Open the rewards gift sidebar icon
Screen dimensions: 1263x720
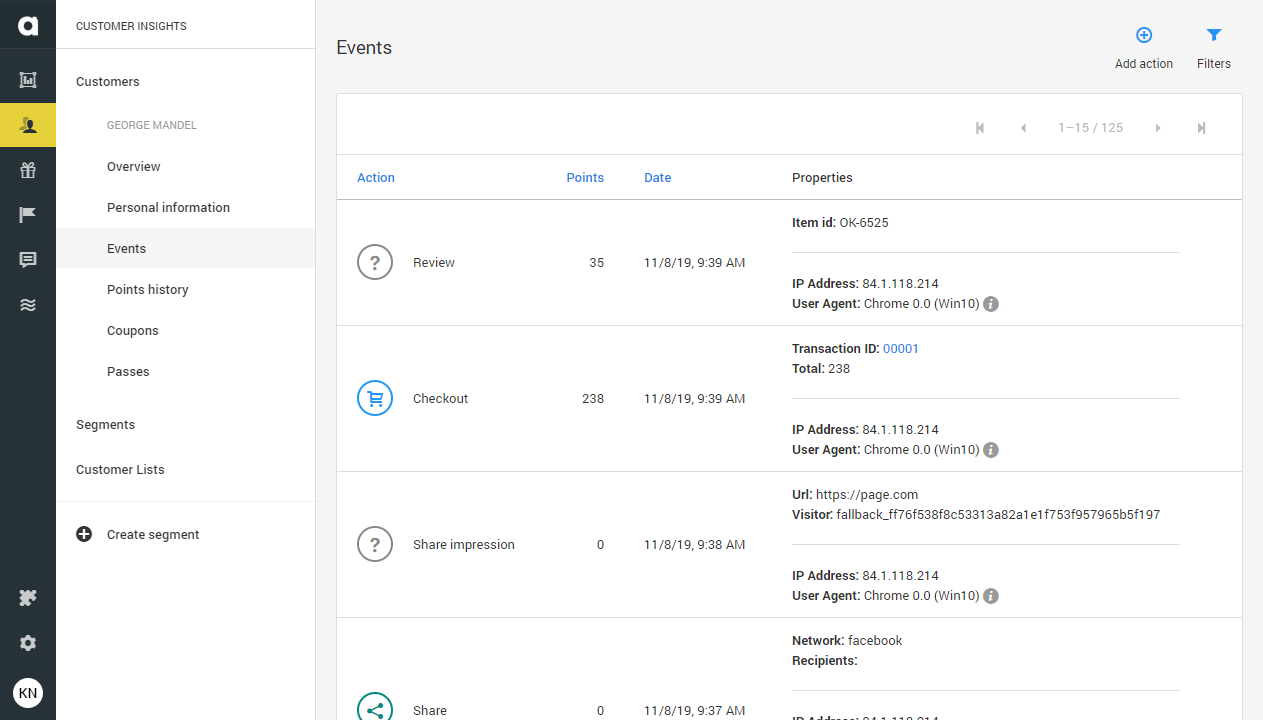click(x=28, y=170)
